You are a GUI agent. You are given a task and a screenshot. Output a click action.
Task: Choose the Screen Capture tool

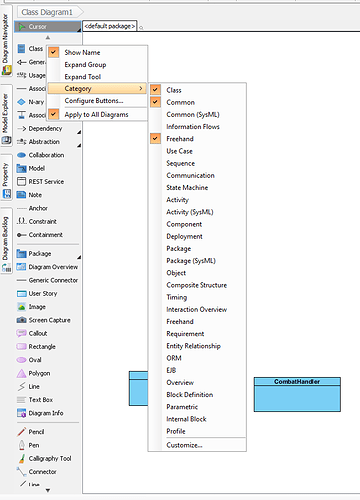pos(43,320)
